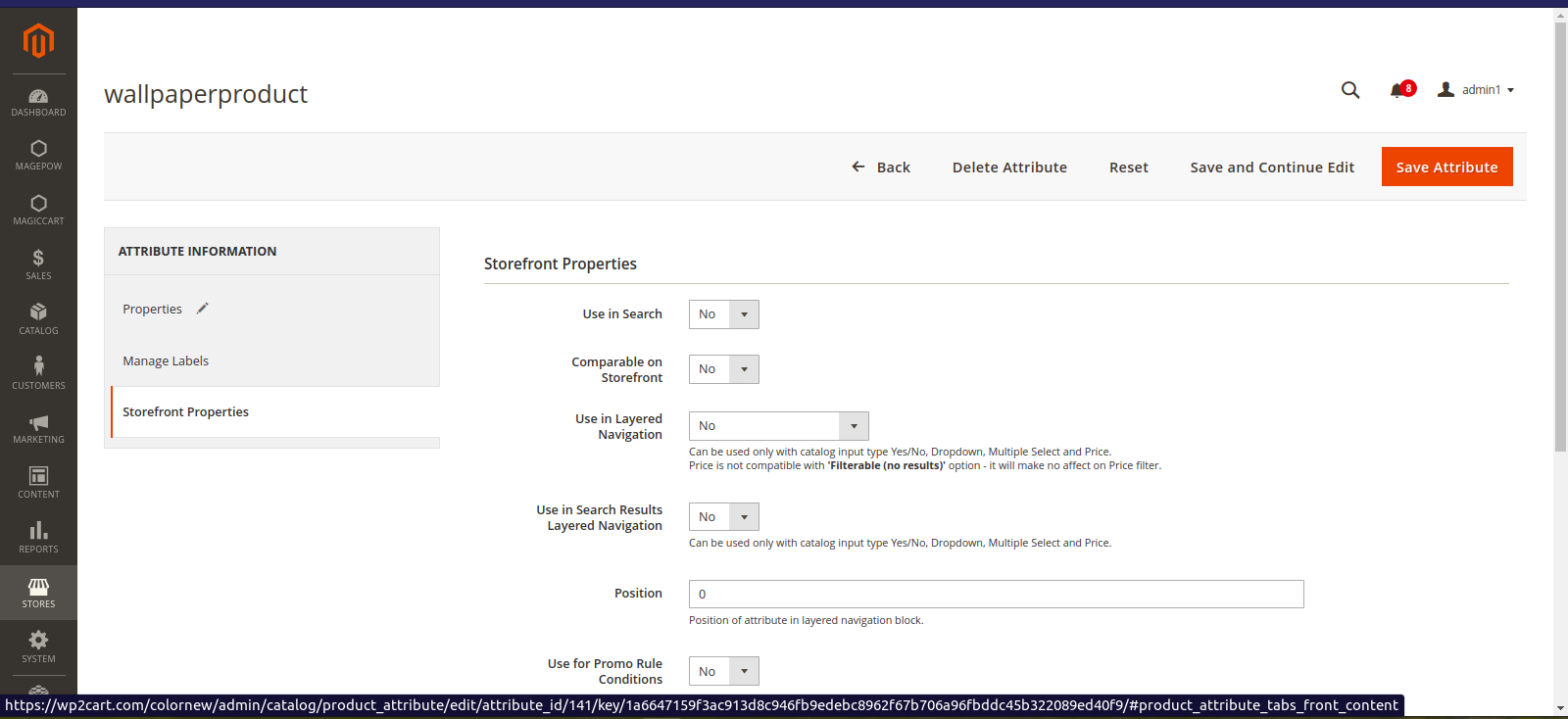Switch to the Manage Labels tab
The height and width of the screenshot is (719, 1568).
pyautogui.click(x=166, y=361)
